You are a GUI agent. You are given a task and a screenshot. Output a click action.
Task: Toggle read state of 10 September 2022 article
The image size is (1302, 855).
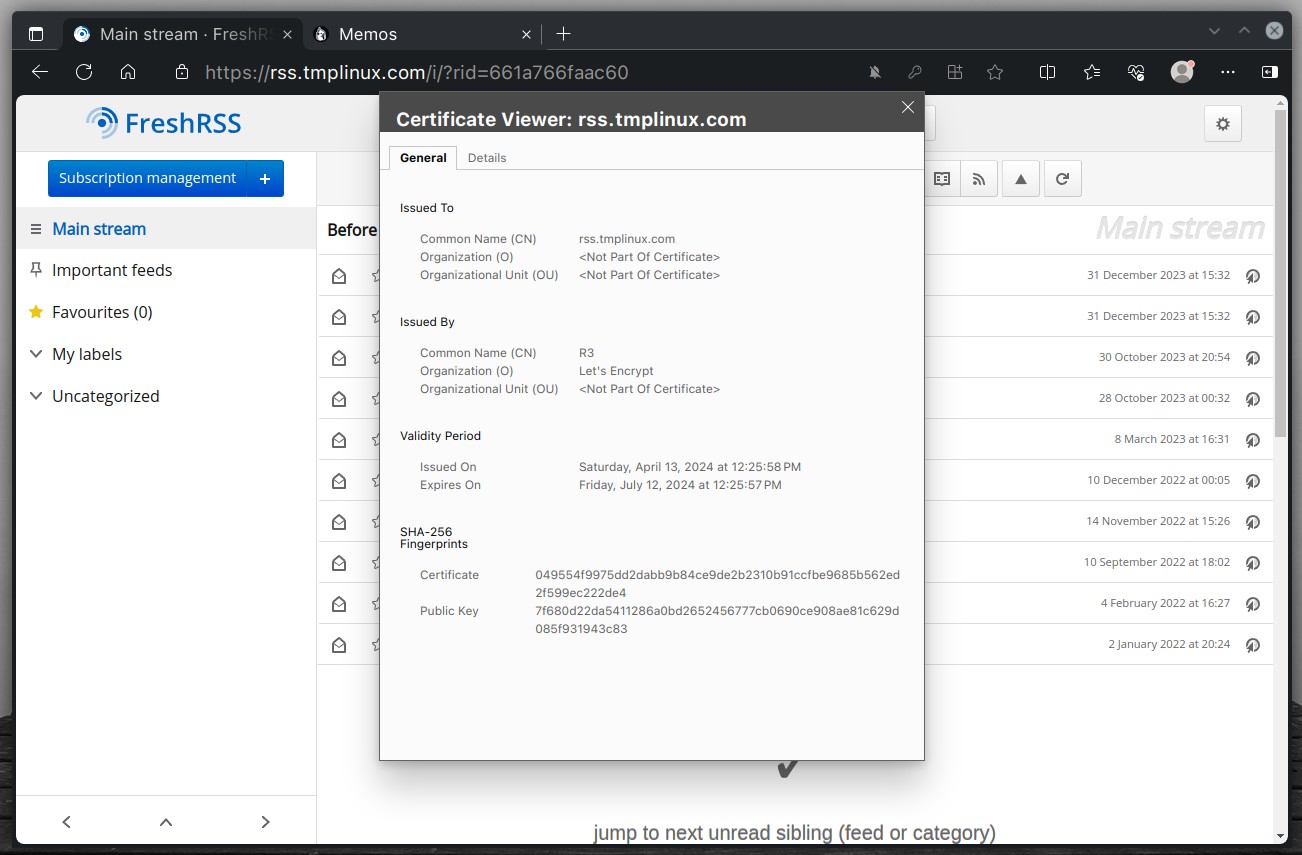click(339, 563)
